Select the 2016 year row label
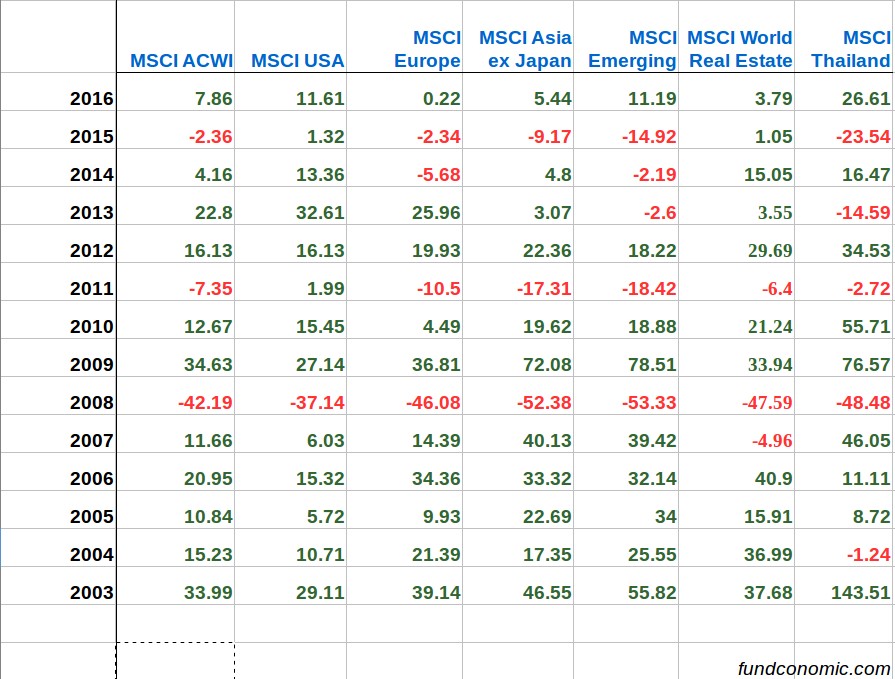The image size is (895, 679). click(x=92, y=99)
